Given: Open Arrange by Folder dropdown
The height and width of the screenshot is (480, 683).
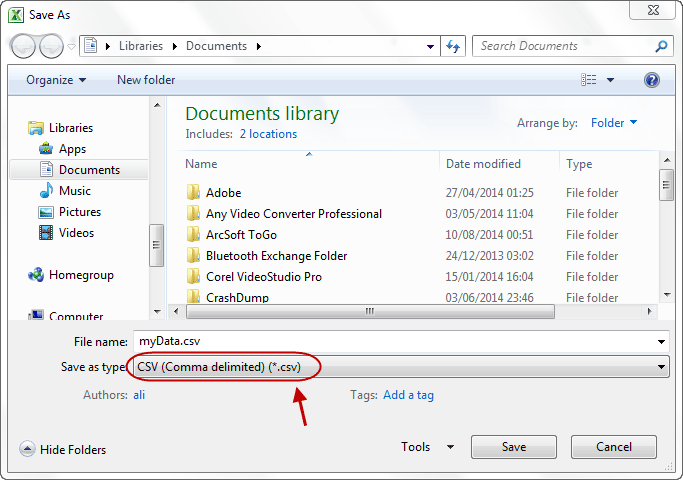Looking at the screenshot, I should click(614, 123).
